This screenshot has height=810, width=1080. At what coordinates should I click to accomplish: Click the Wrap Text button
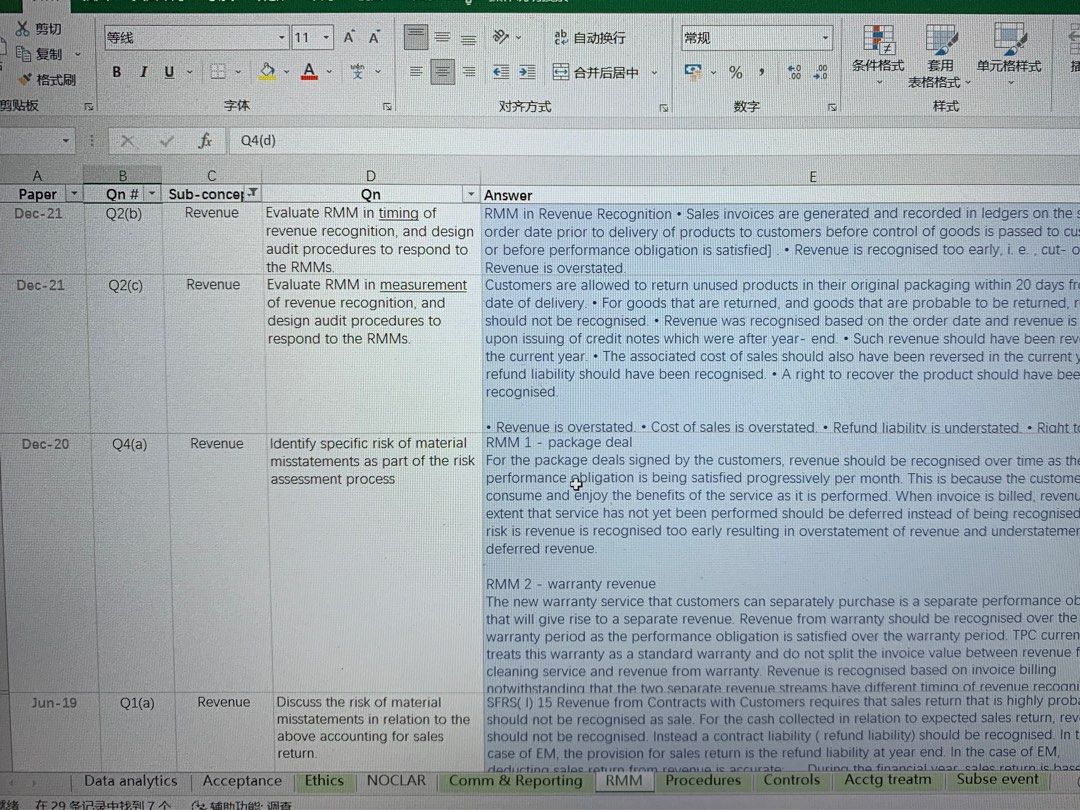click(x=590, y=38)
